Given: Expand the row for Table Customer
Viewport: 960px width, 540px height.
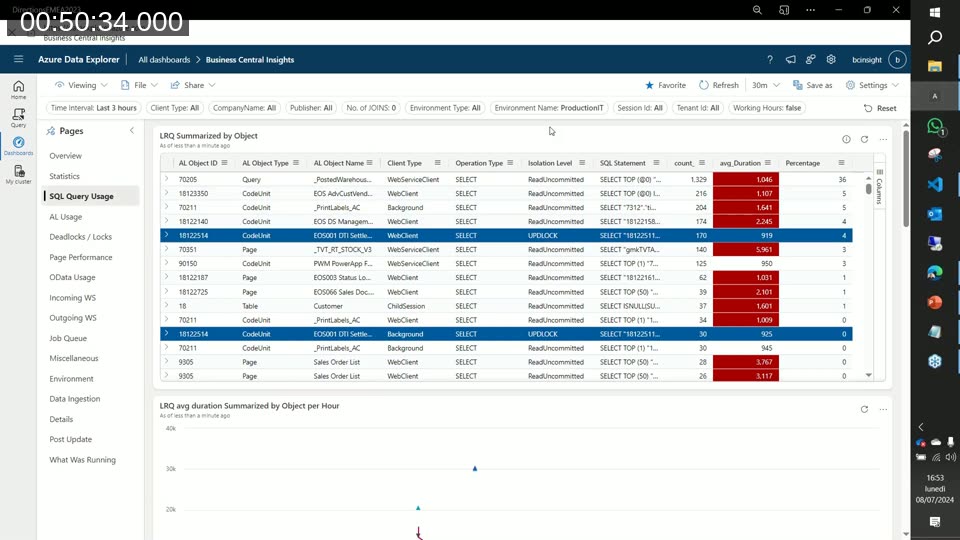Looking at the screenshot, I should pyautogui.click(x=167, y=306).
